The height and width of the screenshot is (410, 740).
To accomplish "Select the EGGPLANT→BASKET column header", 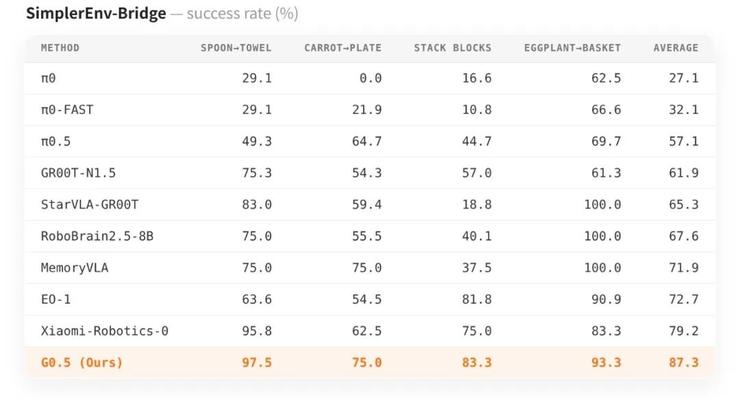I will (x=572, y=48).
